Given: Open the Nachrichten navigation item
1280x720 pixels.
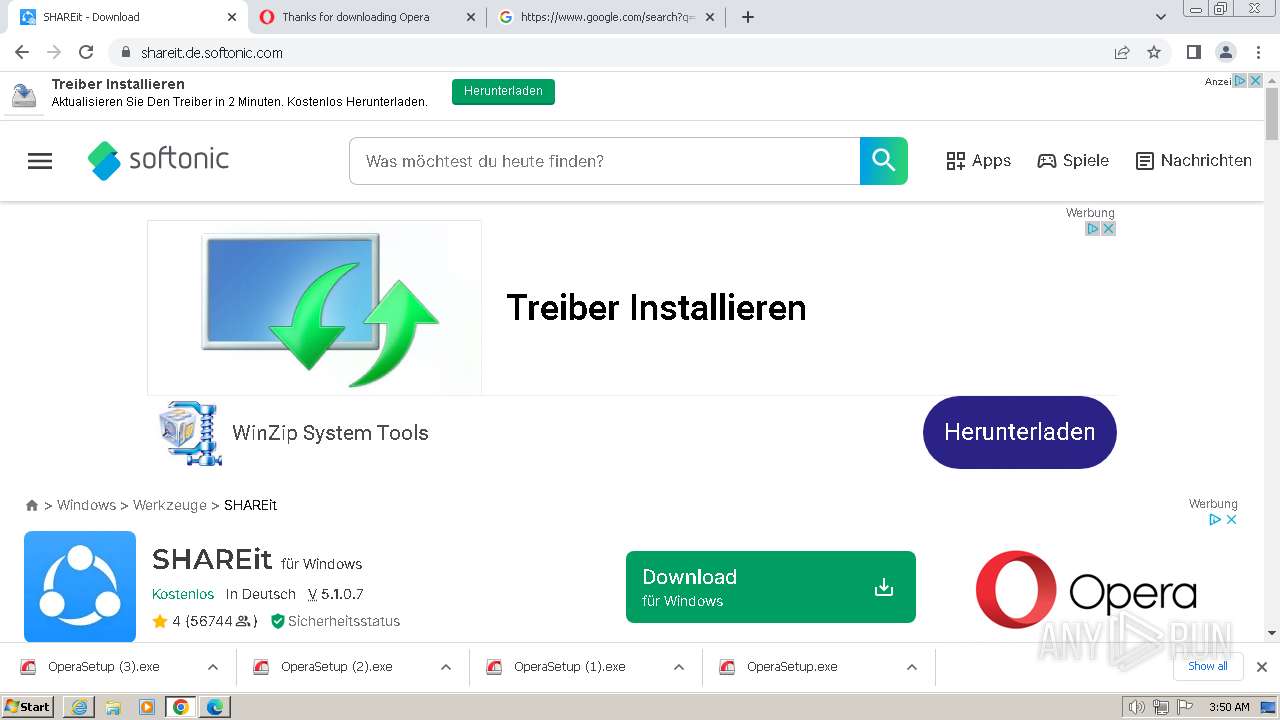Looking at the screenshot, I should [1194, 161].
